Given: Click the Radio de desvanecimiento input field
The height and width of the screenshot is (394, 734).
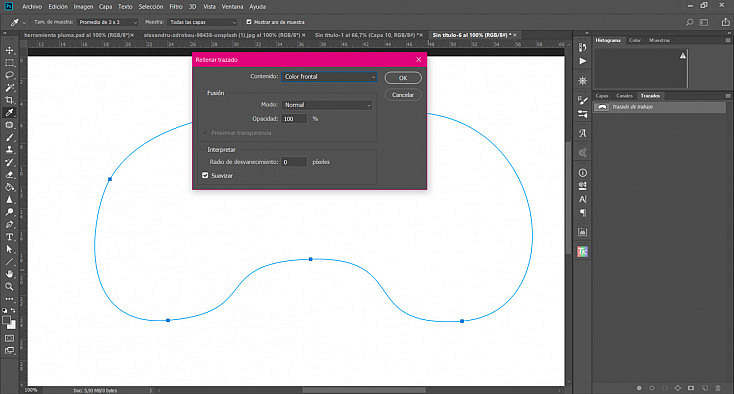Looking at the screenshot, I should (294, 162).
